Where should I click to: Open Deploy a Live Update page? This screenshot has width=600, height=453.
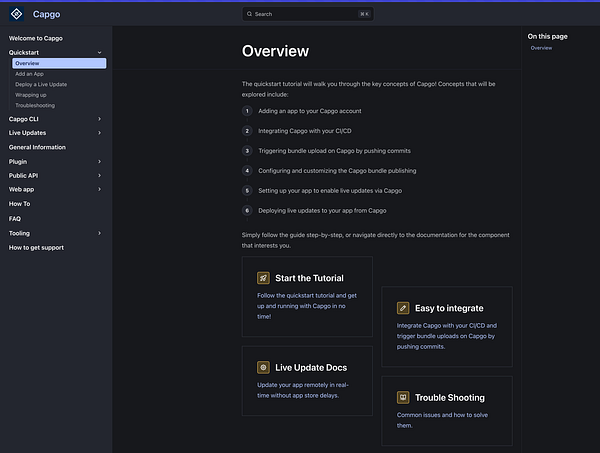(x=41, y=84)
